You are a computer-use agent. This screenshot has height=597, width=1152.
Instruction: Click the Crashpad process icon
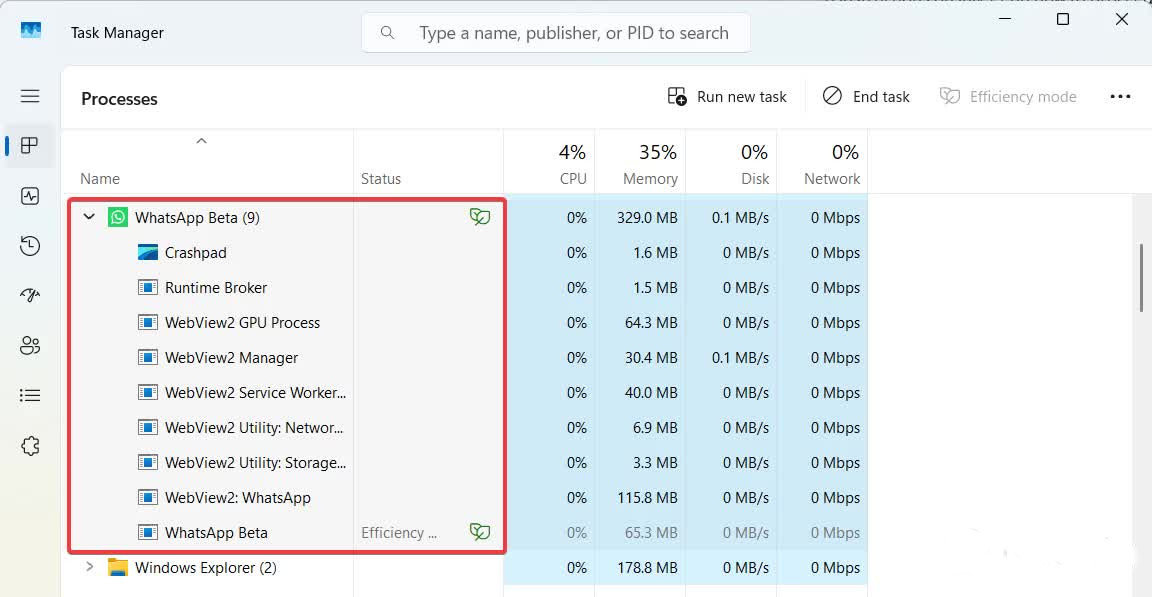click(x=148, y=253)
